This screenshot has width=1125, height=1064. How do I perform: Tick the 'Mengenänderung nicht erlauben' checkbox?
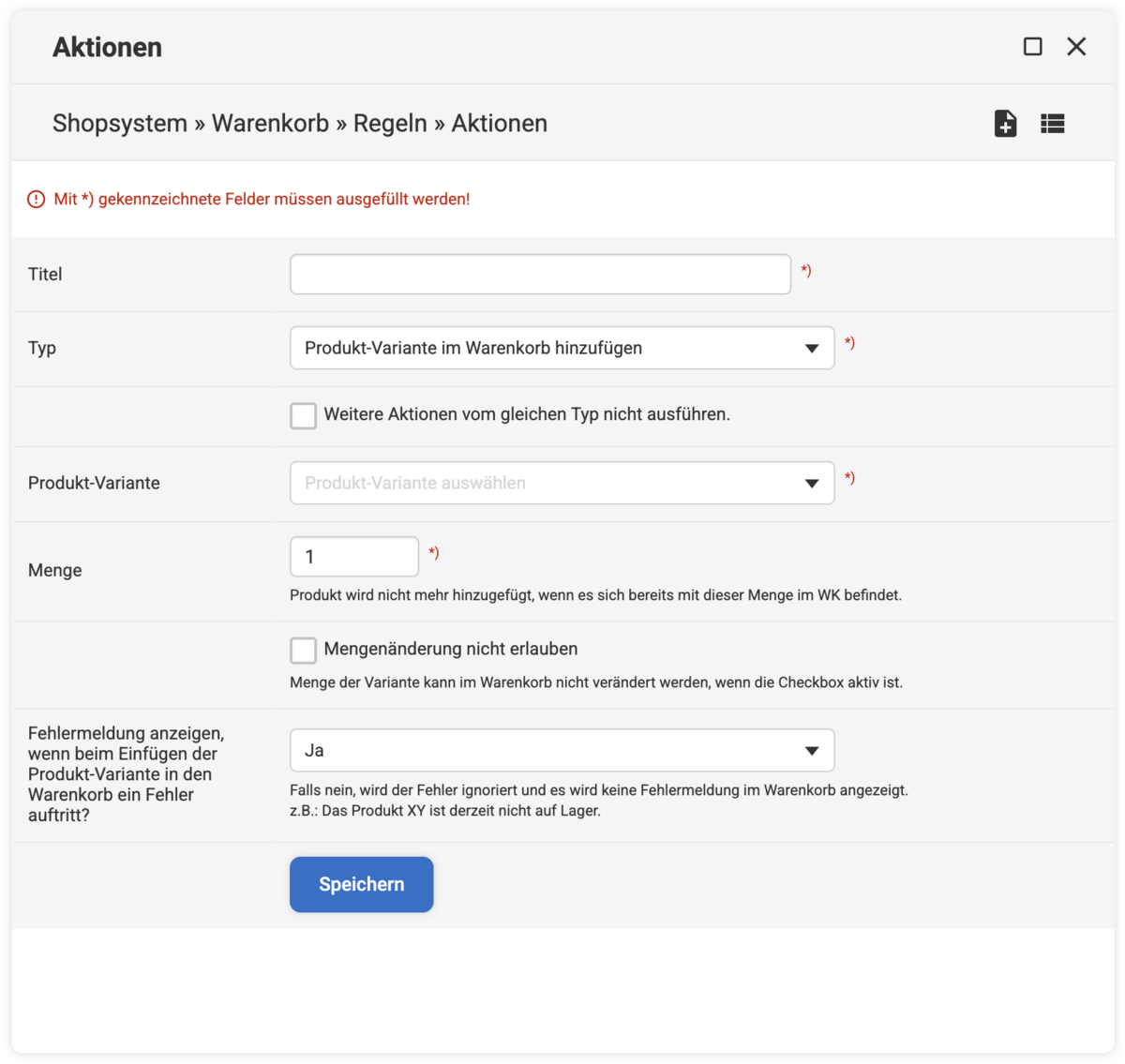tap(303, 650)
